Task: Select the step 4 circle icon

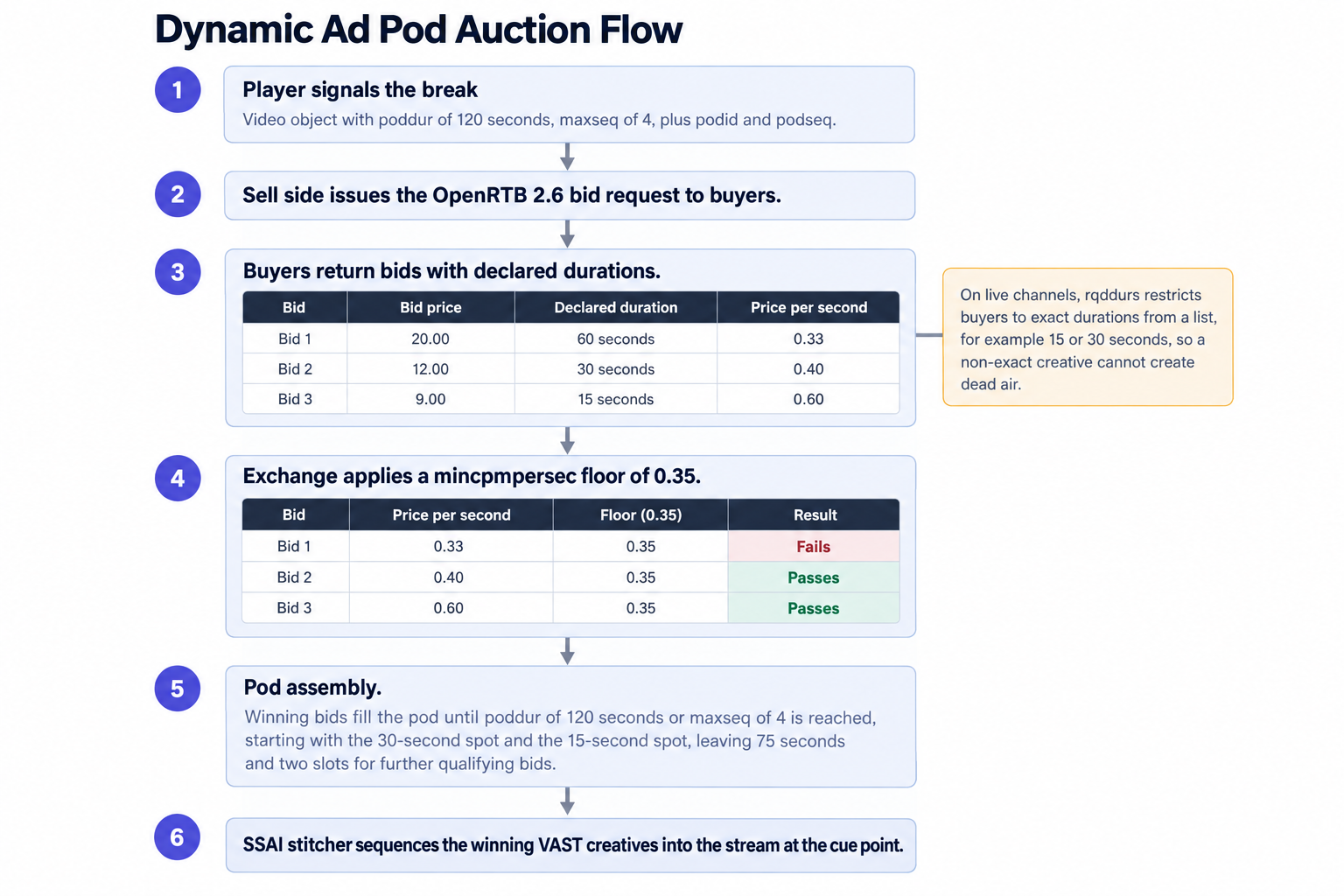Action: coord(178,479)
